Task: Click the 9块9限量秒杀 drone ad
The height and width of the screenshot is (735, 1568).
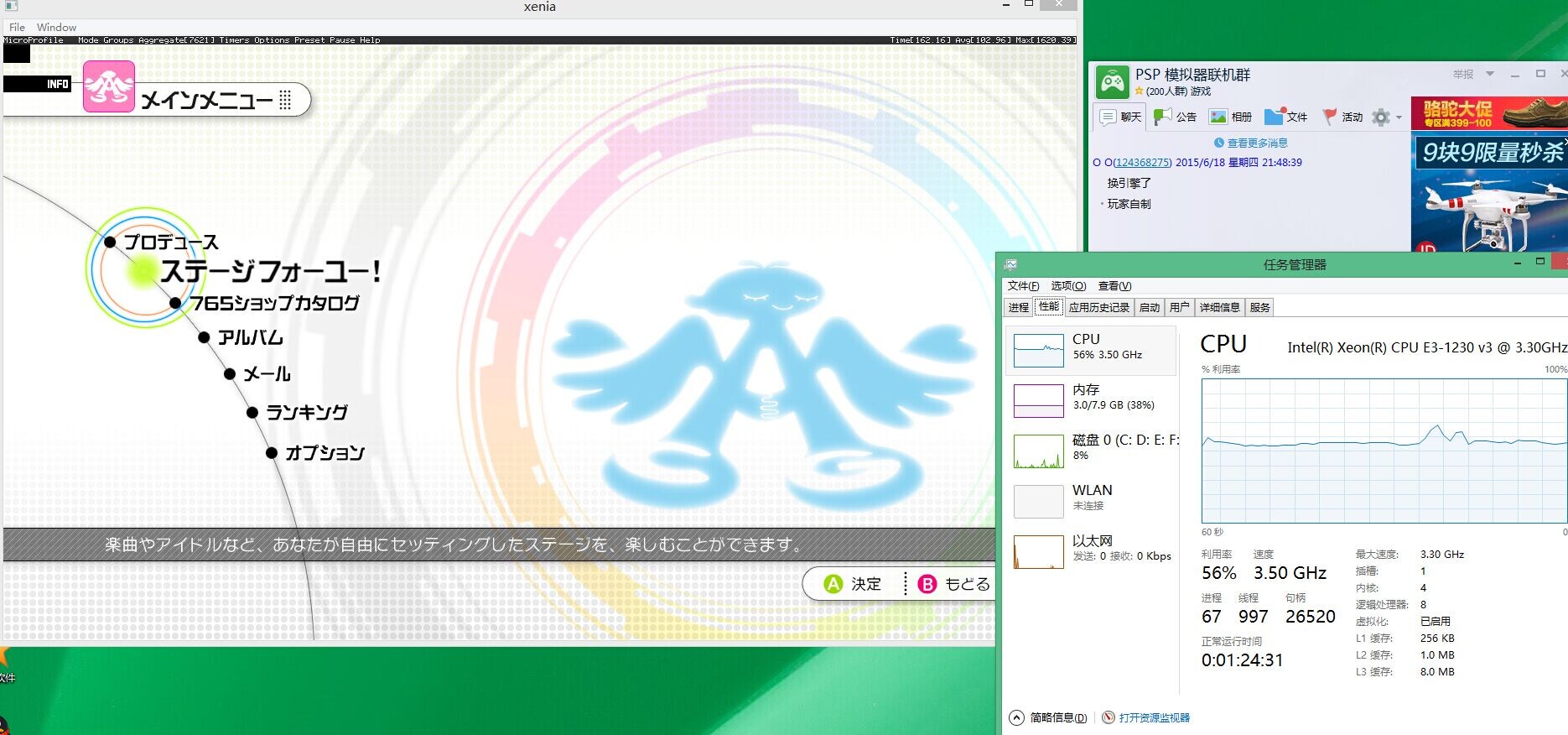Action: (x=1489, y=191)
